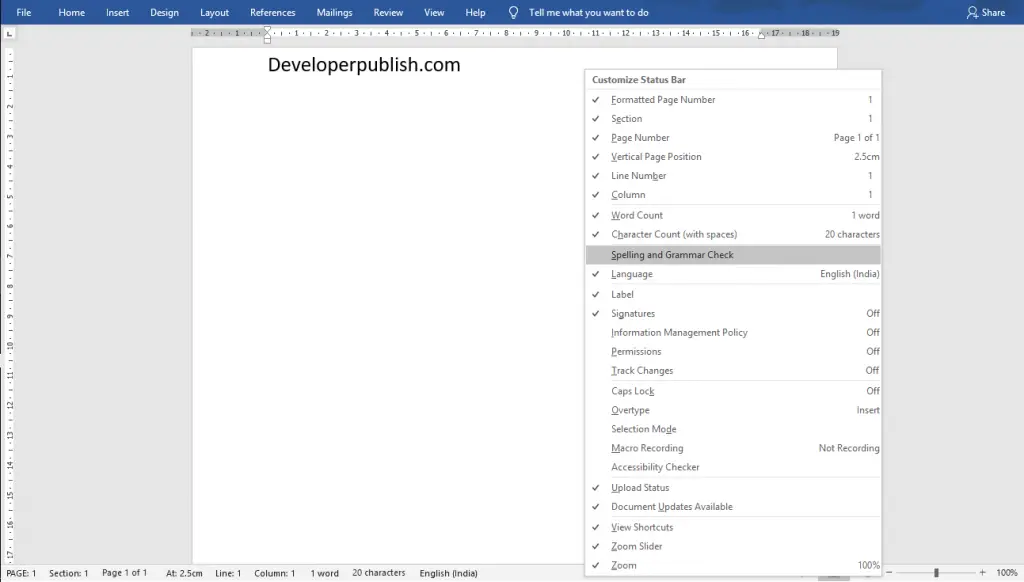Click the tab selector box beside the ruler
Image resolution: width=1024 pixels, height=582 pixels.
pos(9,33)
